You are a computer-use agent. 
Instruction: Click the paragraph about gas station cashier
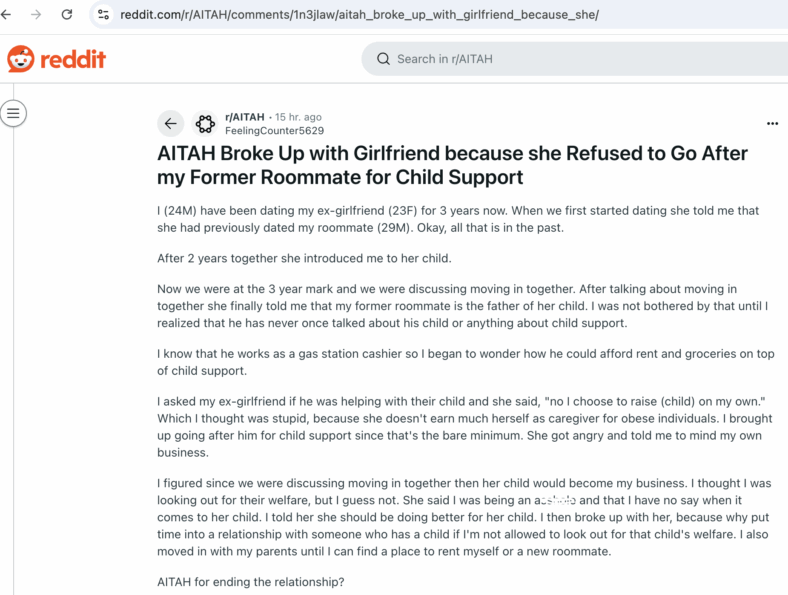465,362
